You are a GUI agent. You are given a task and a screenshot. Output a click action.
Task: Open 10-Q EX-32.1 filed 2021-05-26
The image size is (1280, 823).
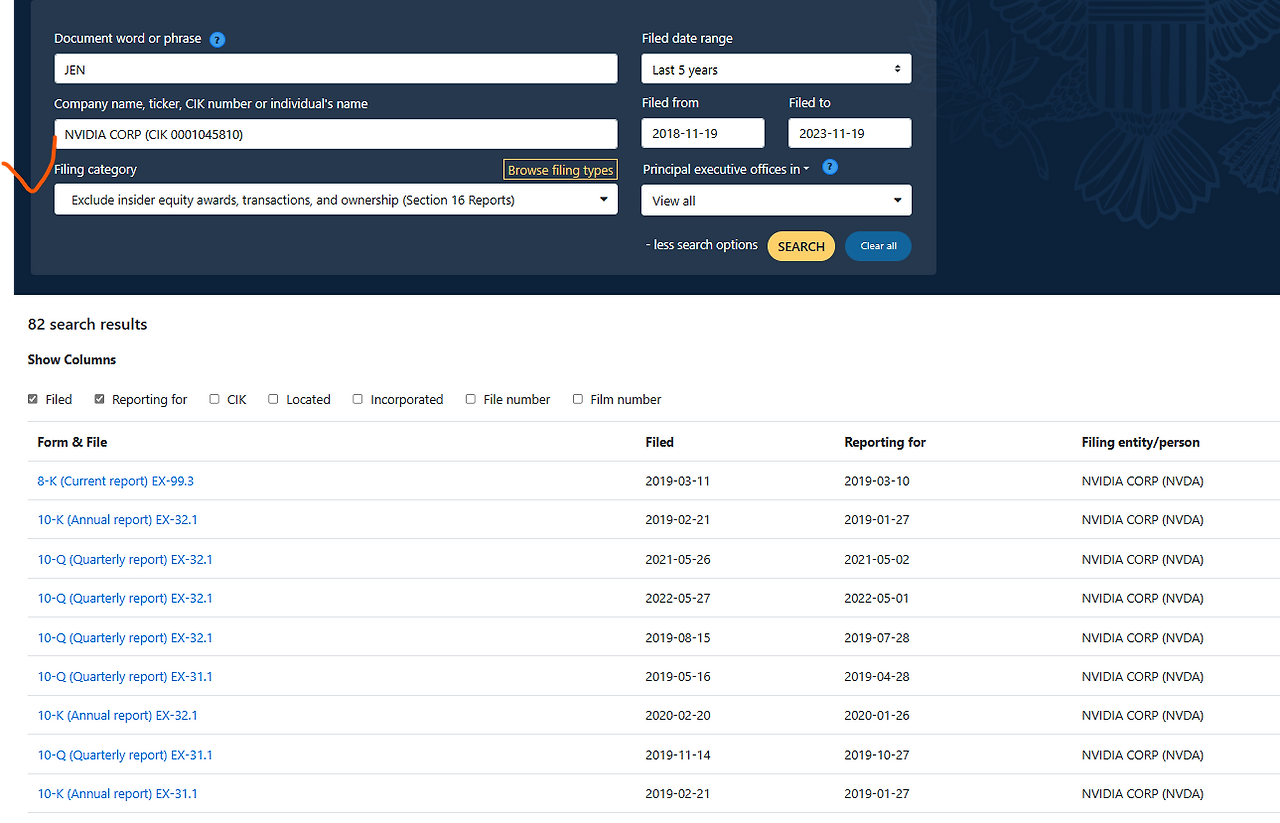pyautogui.click(x=125, y=559)
